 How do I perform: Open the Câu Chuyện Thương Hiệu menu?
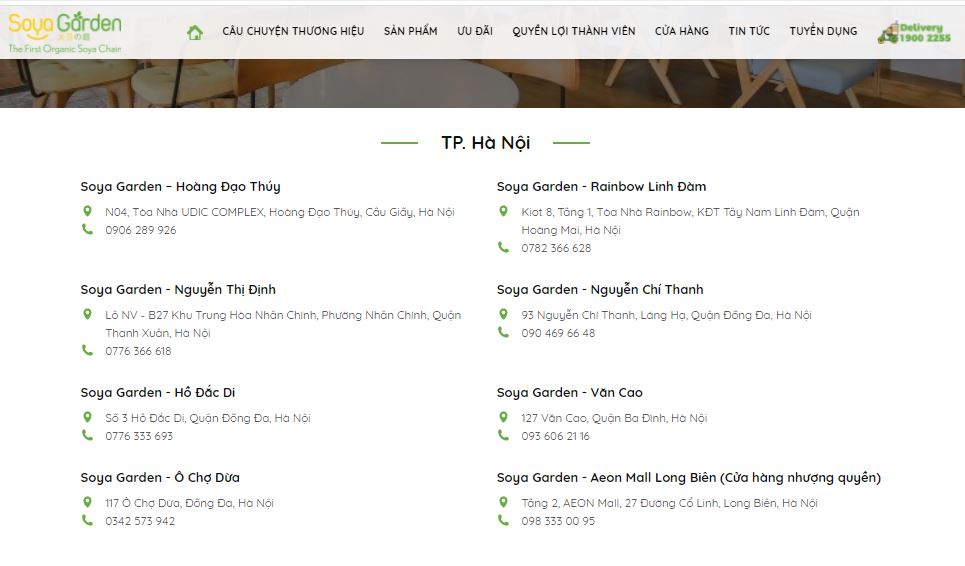293,31
